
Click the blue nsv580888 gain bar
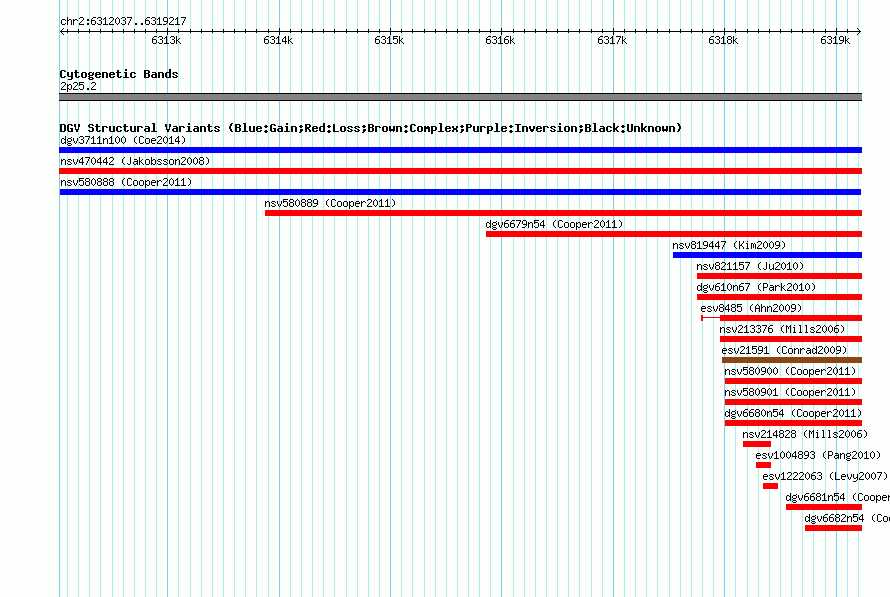click(460, 192)
